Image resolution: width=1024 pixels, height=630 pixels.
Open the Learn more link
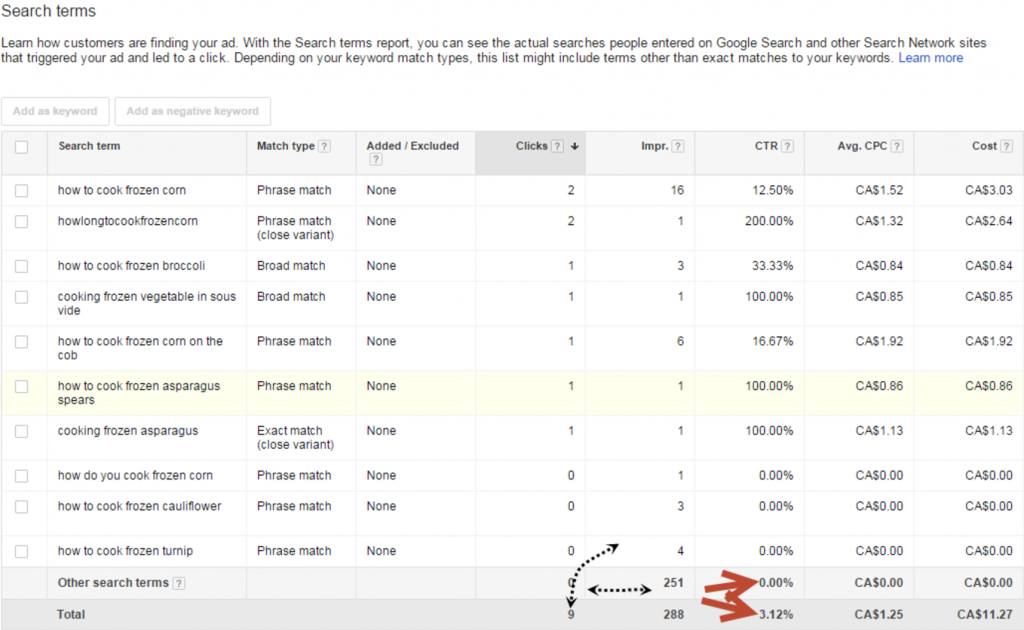930,58
